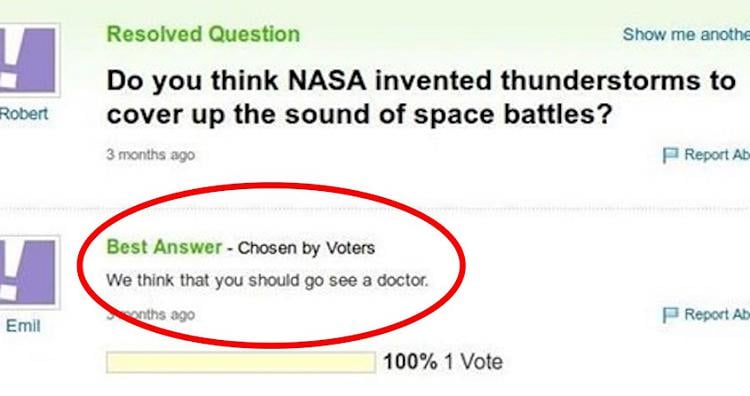Open Robert's user profile link
Viewport: 750px width, 396px height.
[x=24, y=114]
